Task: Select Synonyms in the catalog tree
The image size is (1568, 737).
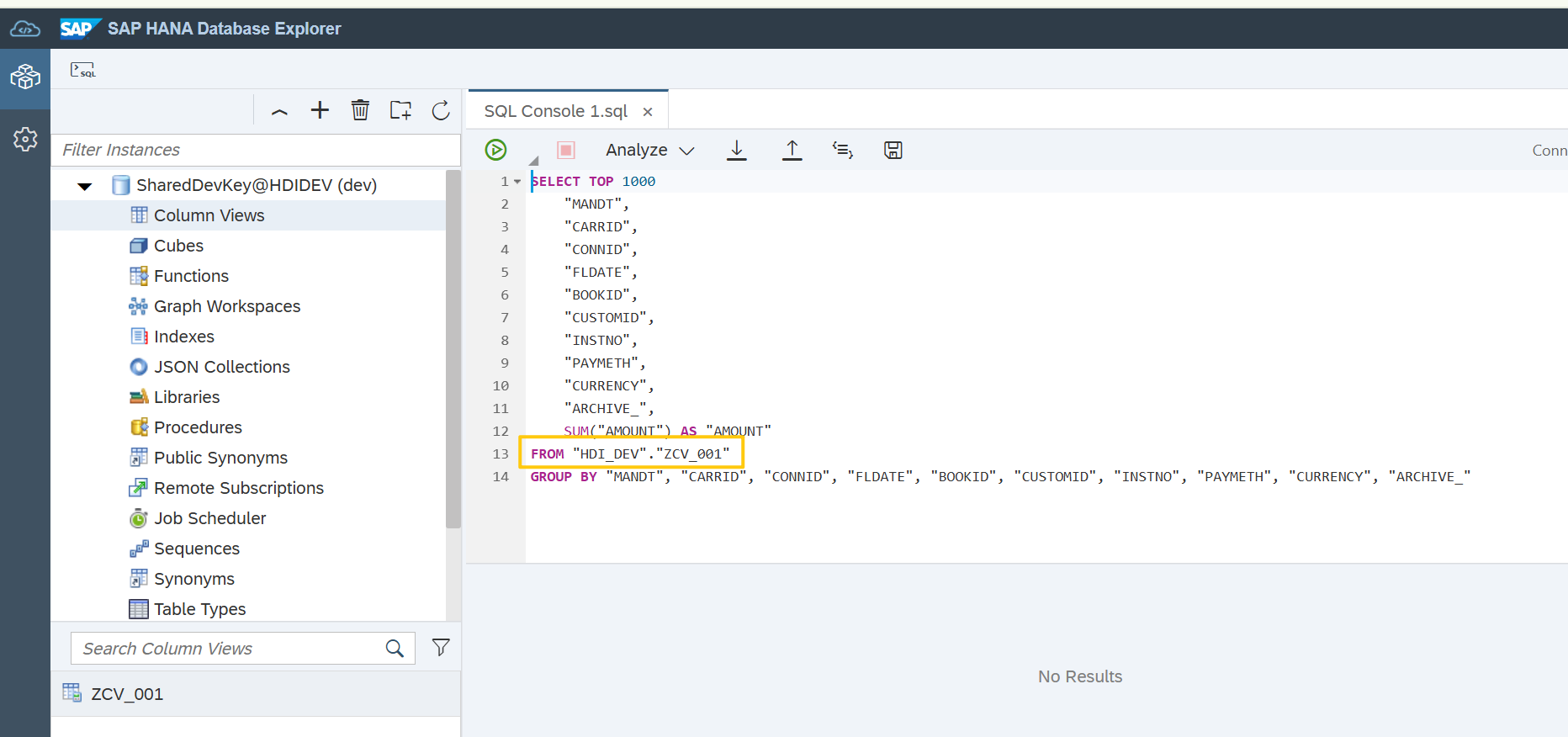Action: (194, 579)
